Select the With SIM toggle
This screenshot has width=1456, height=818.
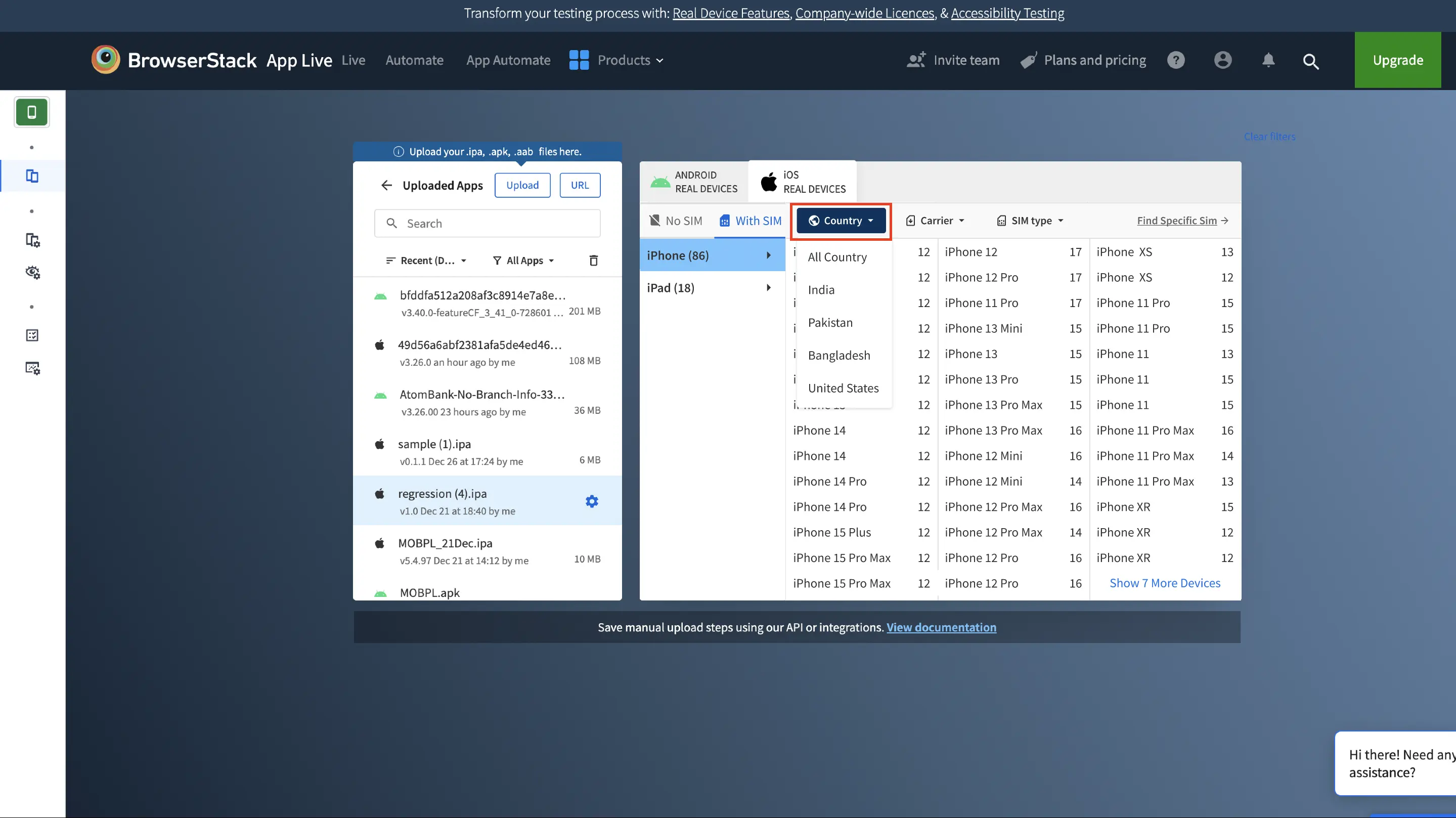coord(751,221)
